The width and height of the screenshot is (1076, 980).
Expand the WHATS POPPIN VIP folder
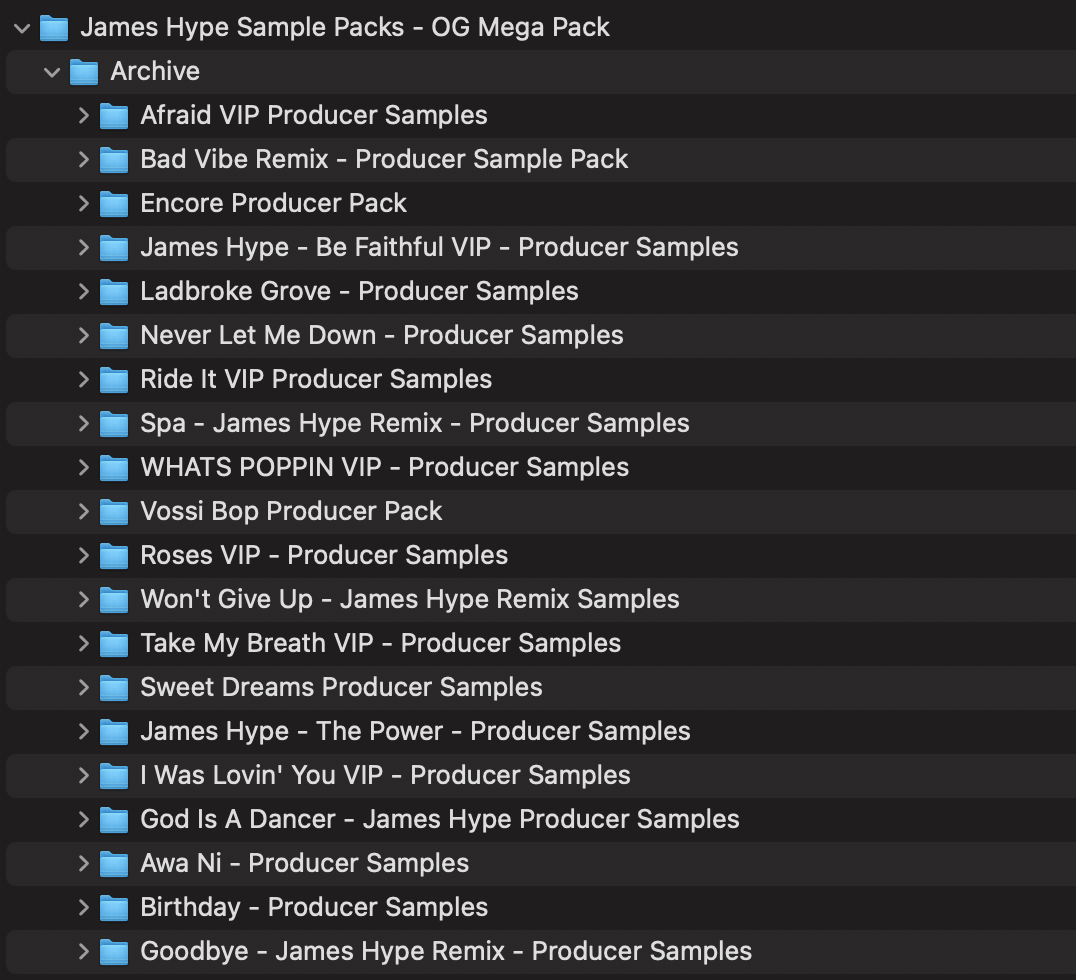(84, 467)
